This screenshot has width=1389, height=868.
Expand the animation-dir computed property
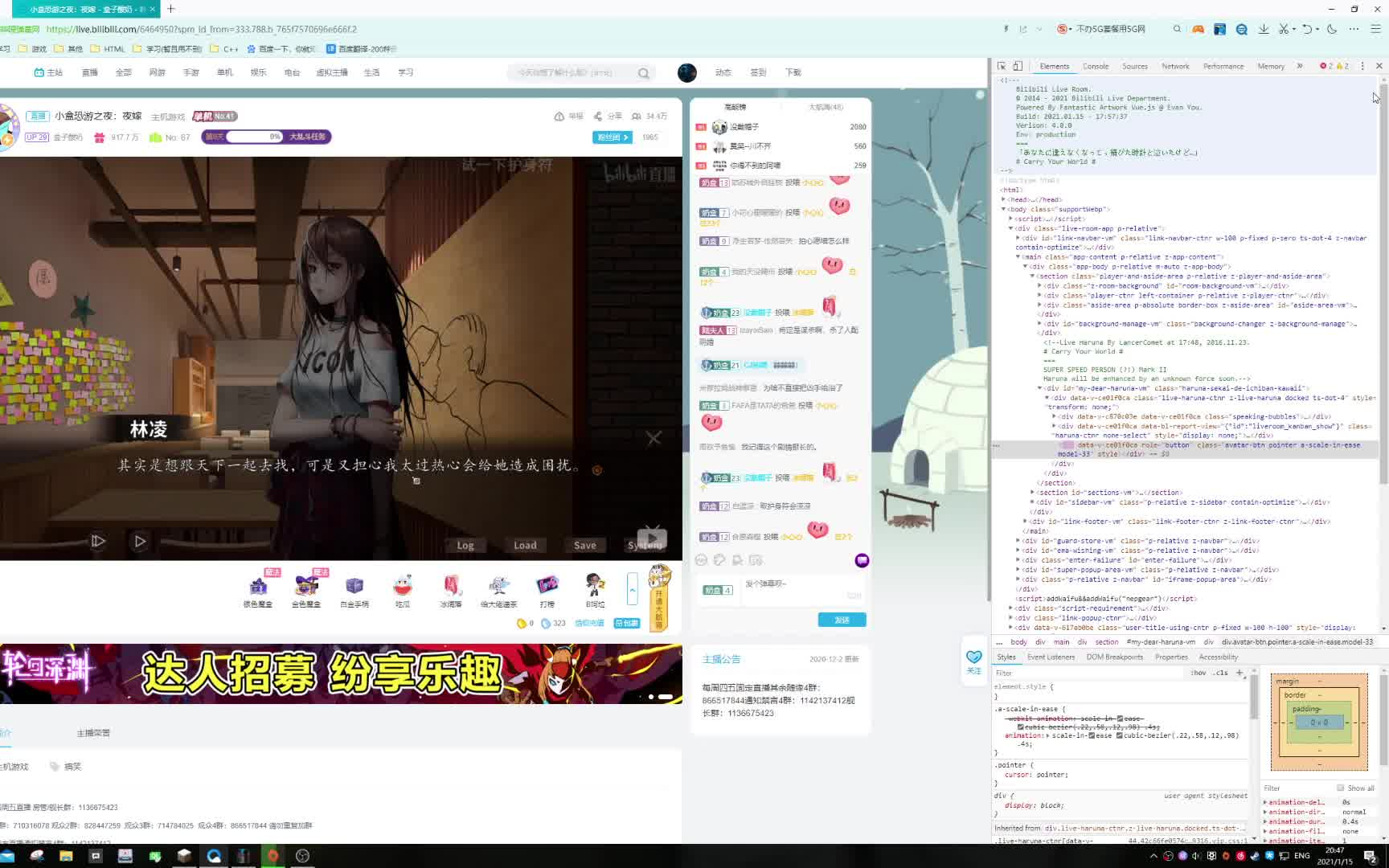tap(1265, 812)
